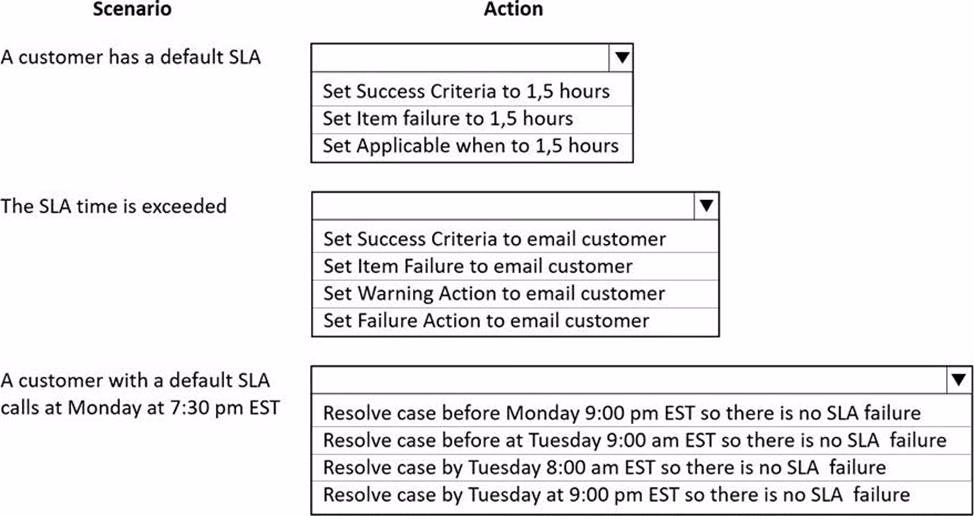Select Set Success Criteria to email customer
974x516 pixels.
494,239
